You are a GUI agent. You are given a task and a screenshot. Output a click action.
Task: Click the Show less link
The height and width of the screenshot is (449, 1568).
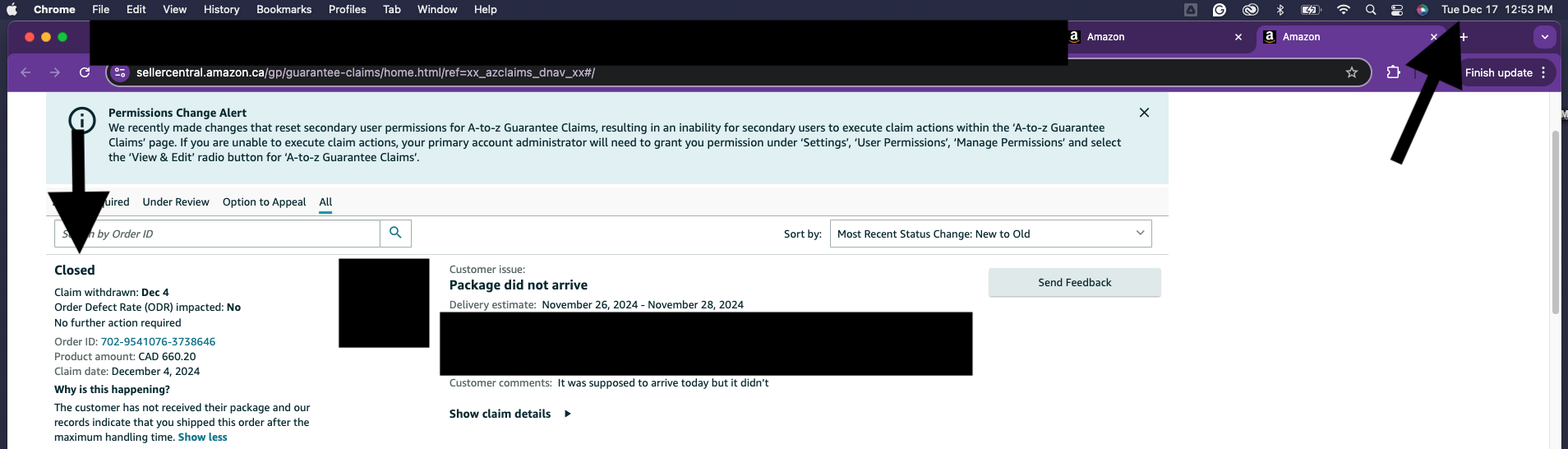pyautogui.click(x=203, y=437)
